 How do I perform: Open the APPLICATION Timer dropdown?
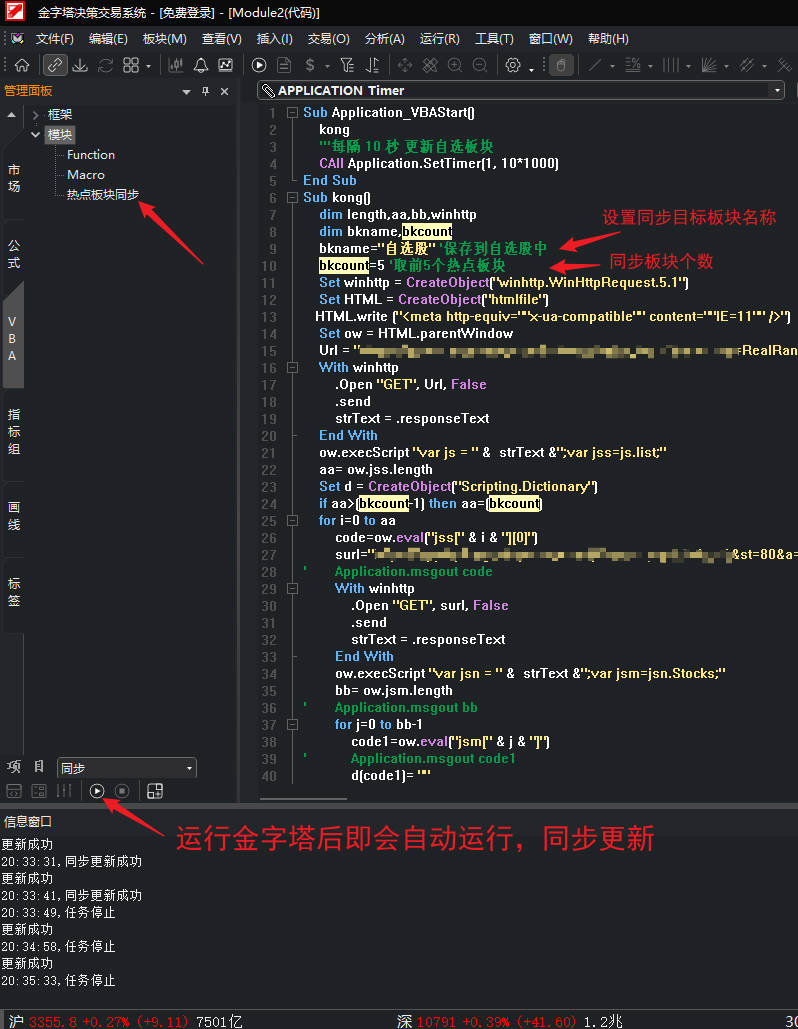(777, 90)
